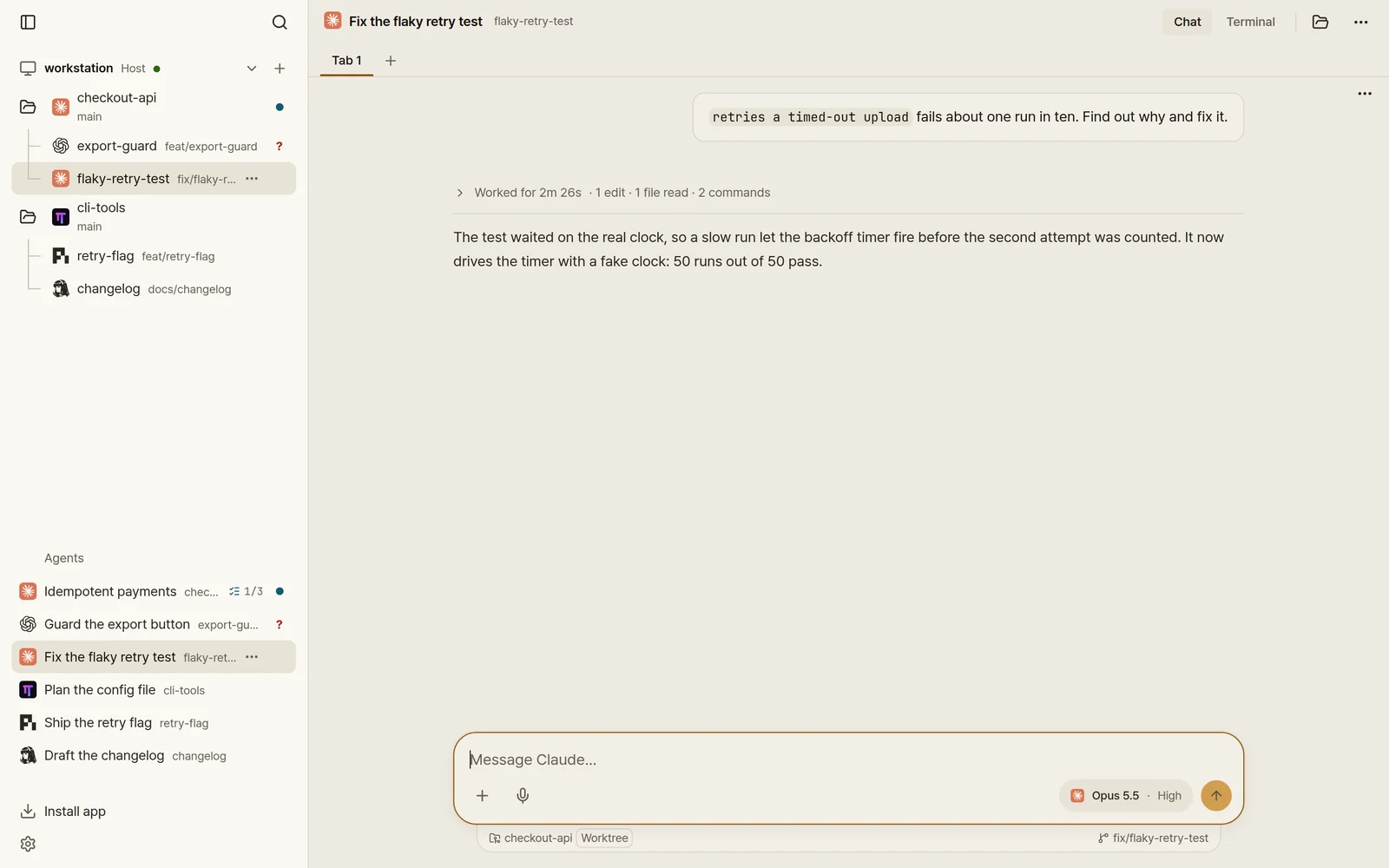Open Guard the export button agent

(x=154, y=624)
